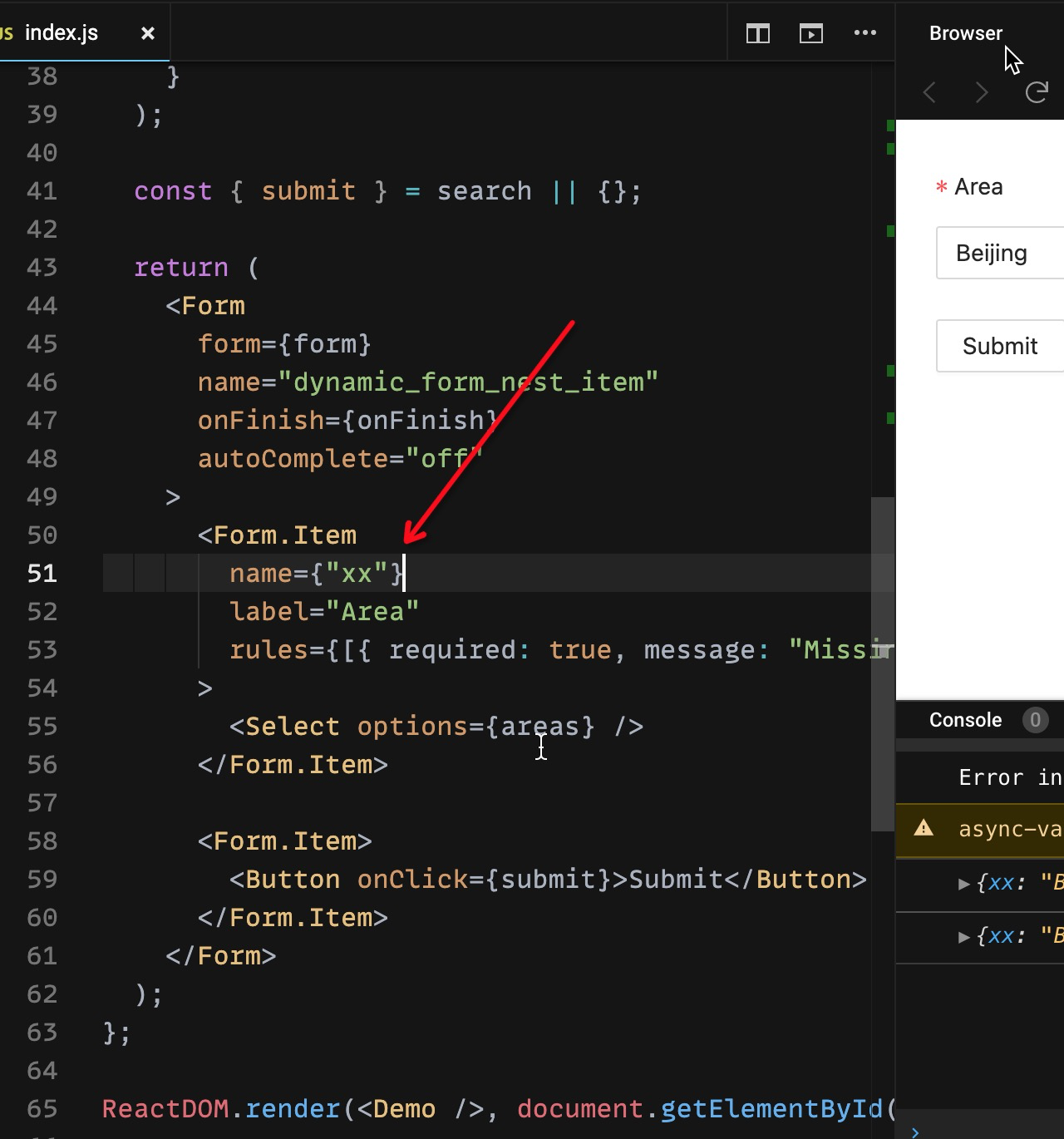Screen dimensions: 1064x1139
Task: Open the preview with the run icon
Action: pos(810,33)
